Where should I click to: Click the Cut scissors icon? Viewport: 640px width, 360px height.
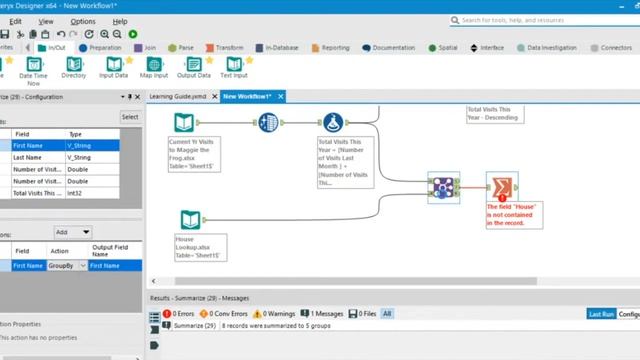click(x=20, y=34)
